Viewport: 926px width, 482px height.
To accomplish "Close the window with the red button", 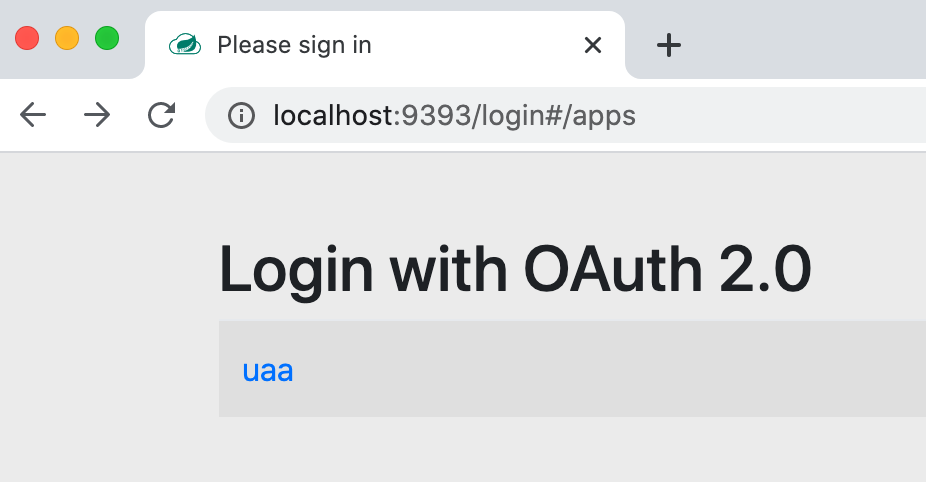I will click(27, 39).
